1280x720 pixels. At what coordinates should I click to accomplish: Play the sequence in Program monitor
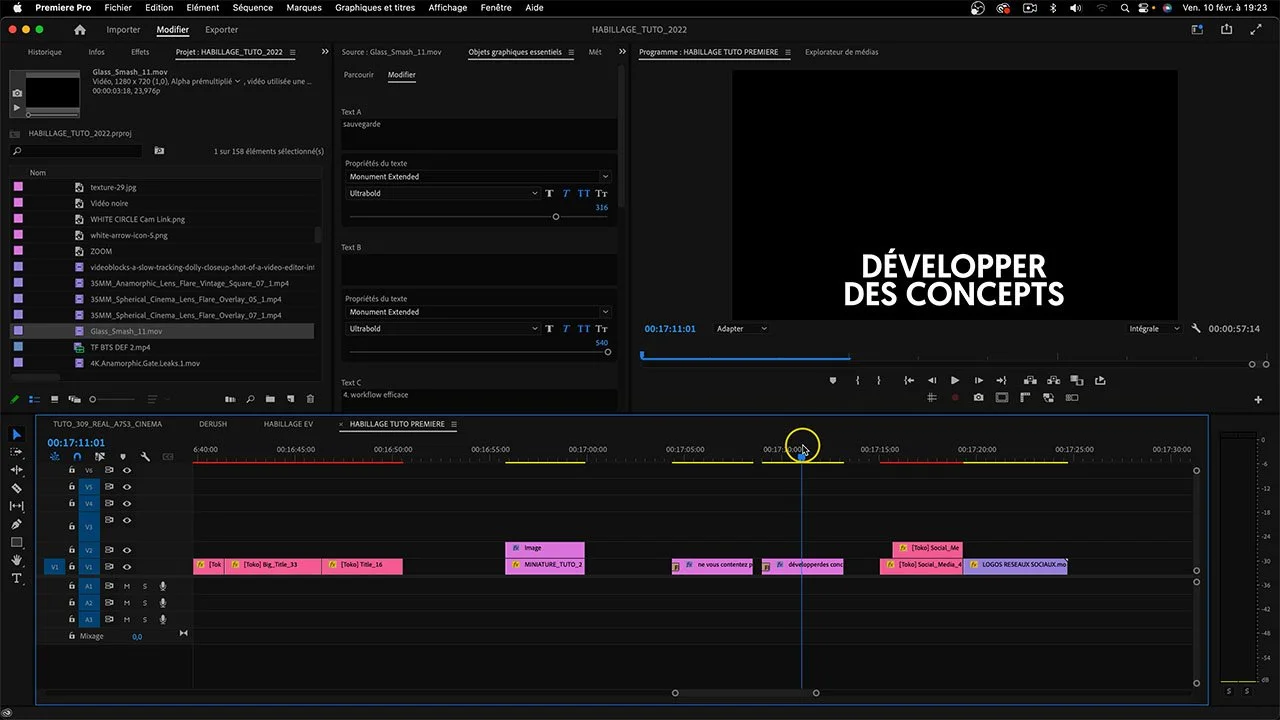click(955, 380)
